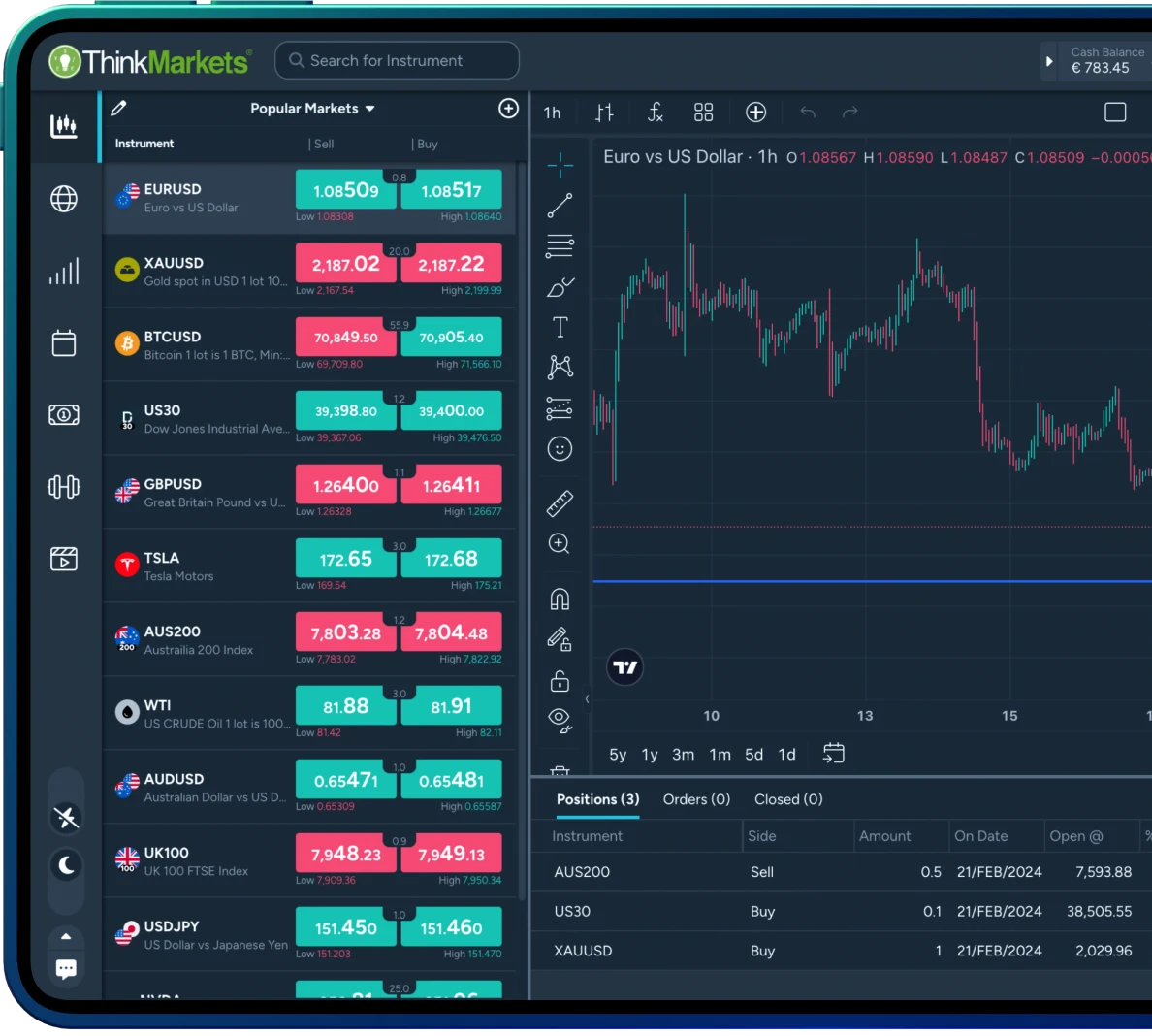Click the Buy price for EURUSD
The height and width of the screenshot is (1036, 1152).
[x=451, y=190]
